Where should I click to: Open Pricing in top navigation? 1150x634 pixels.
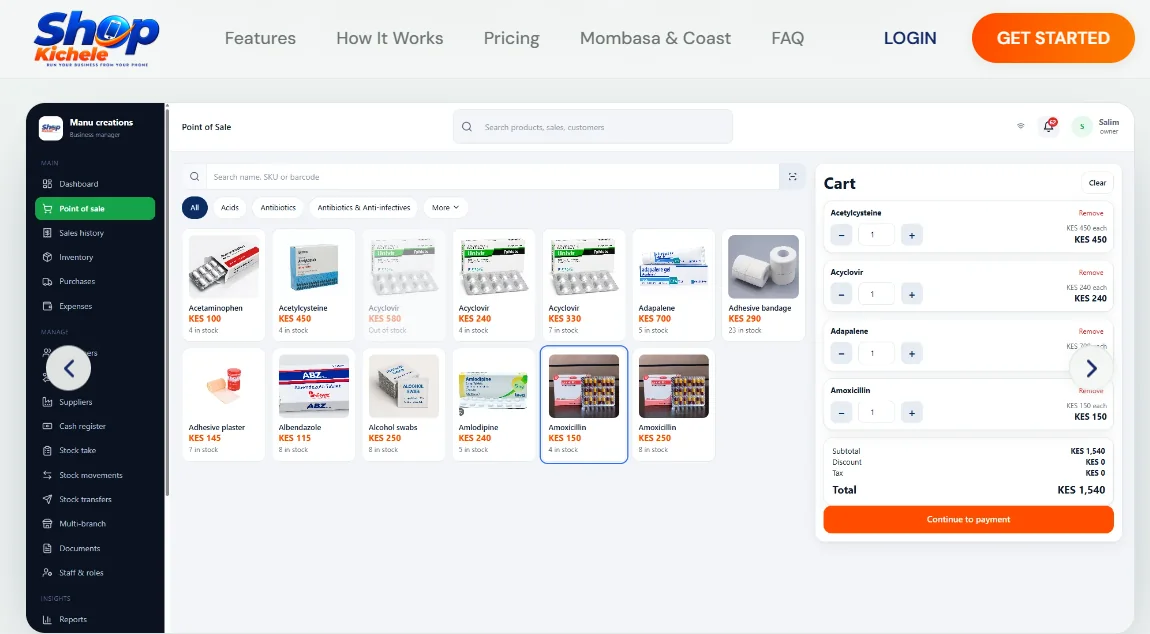(511, 38)
